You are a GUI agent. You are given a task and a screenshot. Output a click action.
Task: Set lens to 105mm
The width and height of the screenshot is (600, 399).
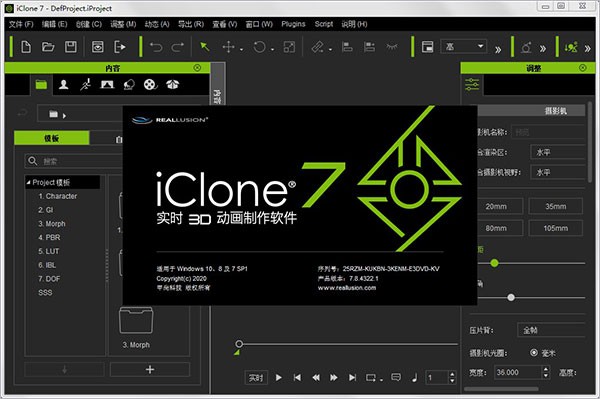[556, 228]
